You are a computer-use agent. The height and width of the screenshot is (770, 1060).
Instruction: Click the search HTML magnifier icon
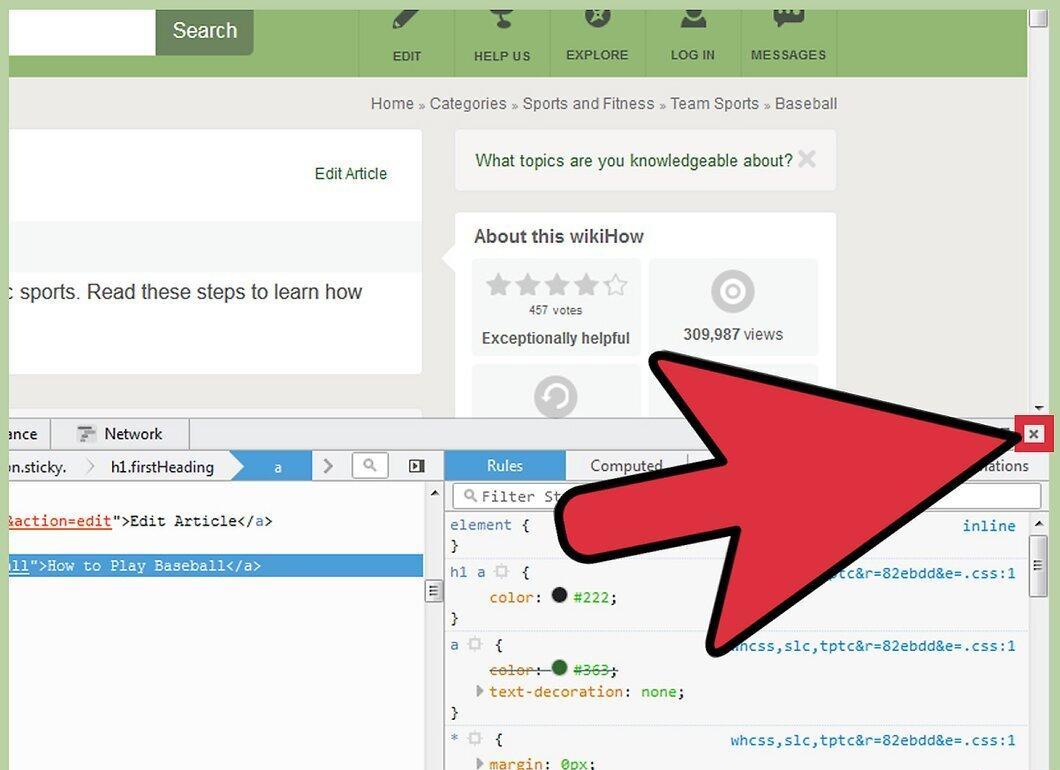[x=370, y=465]
